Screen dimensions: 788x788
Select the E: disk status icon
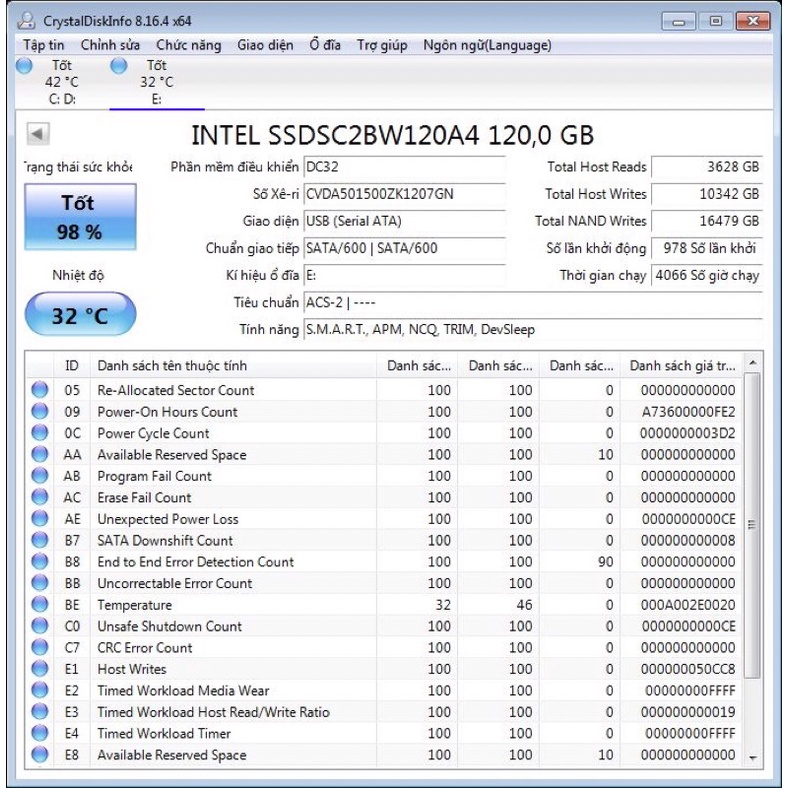pyautogui.click(x=120, y=66)
